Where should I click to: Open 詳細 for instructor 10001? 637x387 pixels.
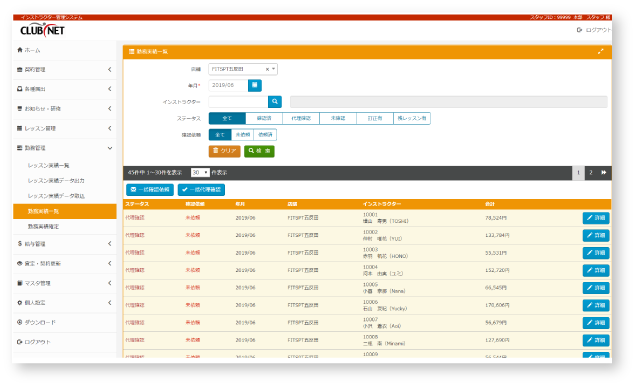(x=596, y=218)
